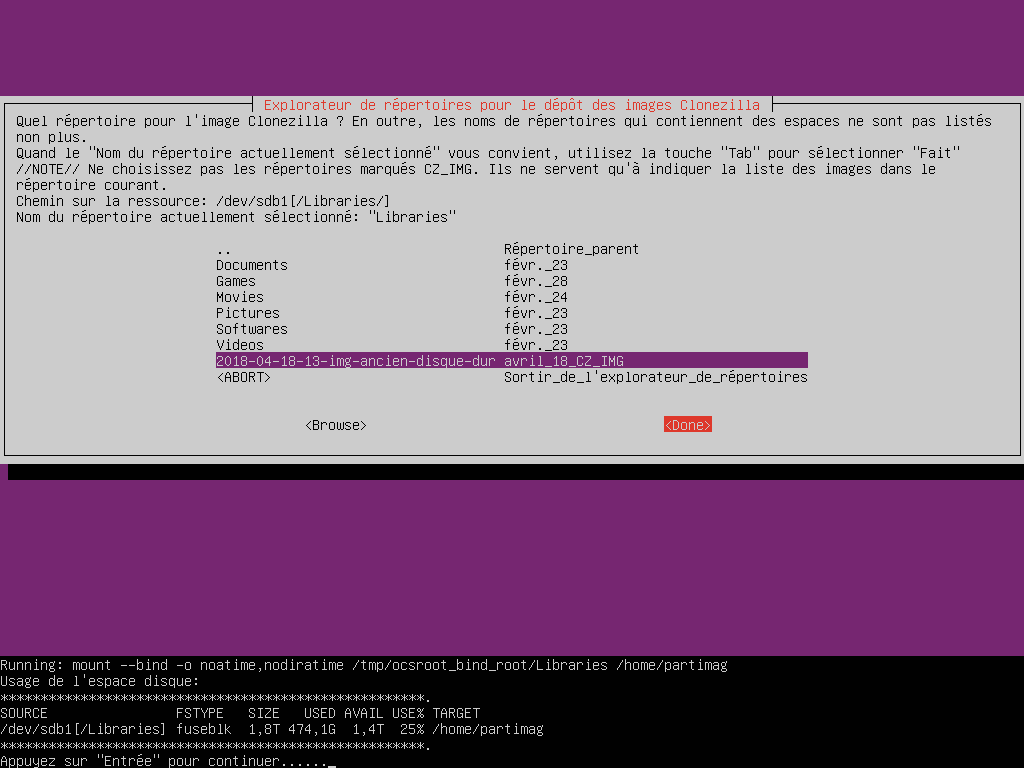Click the 'Usage de l'espace disque:' line
This screenshot has height=768, width=1024.
click(x=99, y=681)
